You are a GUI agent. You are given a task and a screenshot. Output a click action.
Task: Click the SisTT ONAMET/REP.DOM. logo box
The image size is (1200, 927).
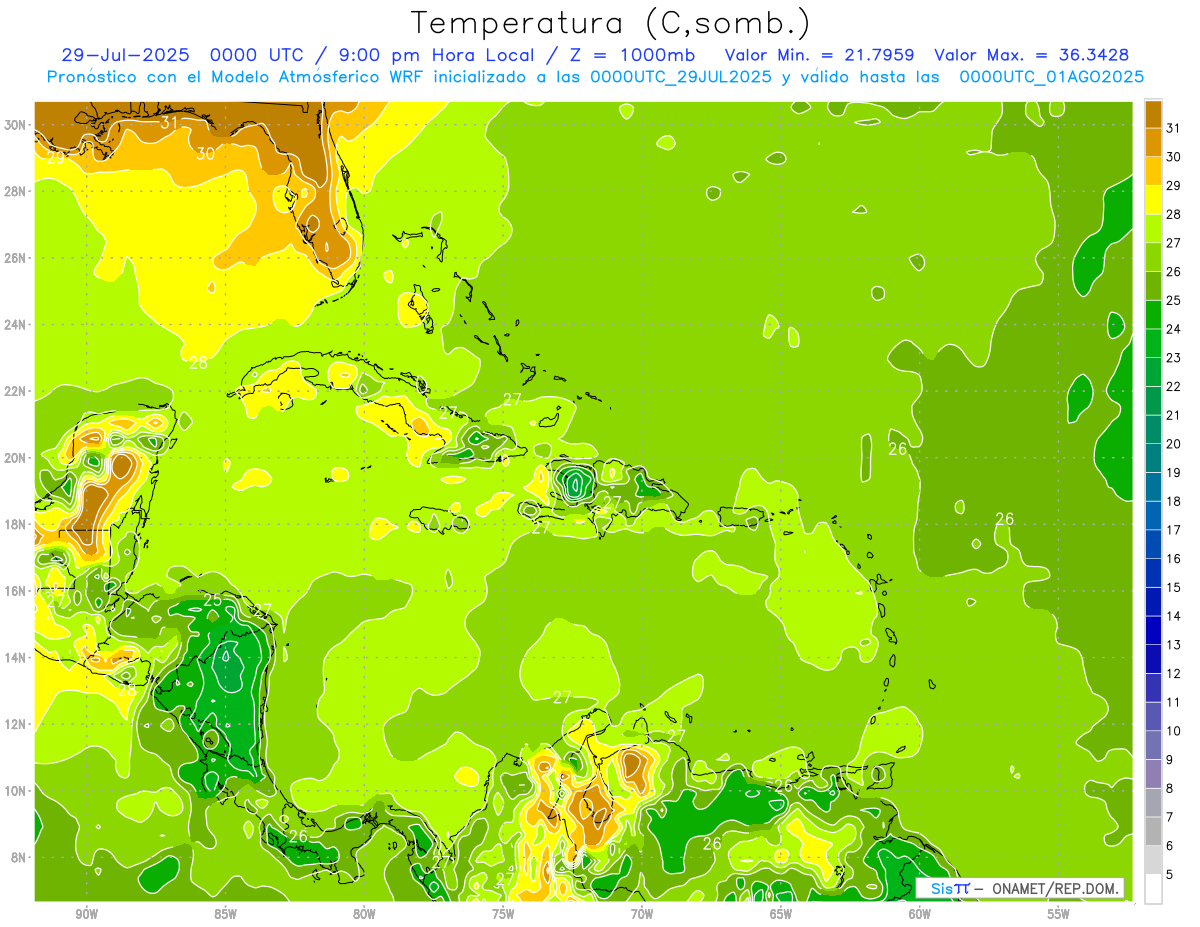[x=1020, y=888]
